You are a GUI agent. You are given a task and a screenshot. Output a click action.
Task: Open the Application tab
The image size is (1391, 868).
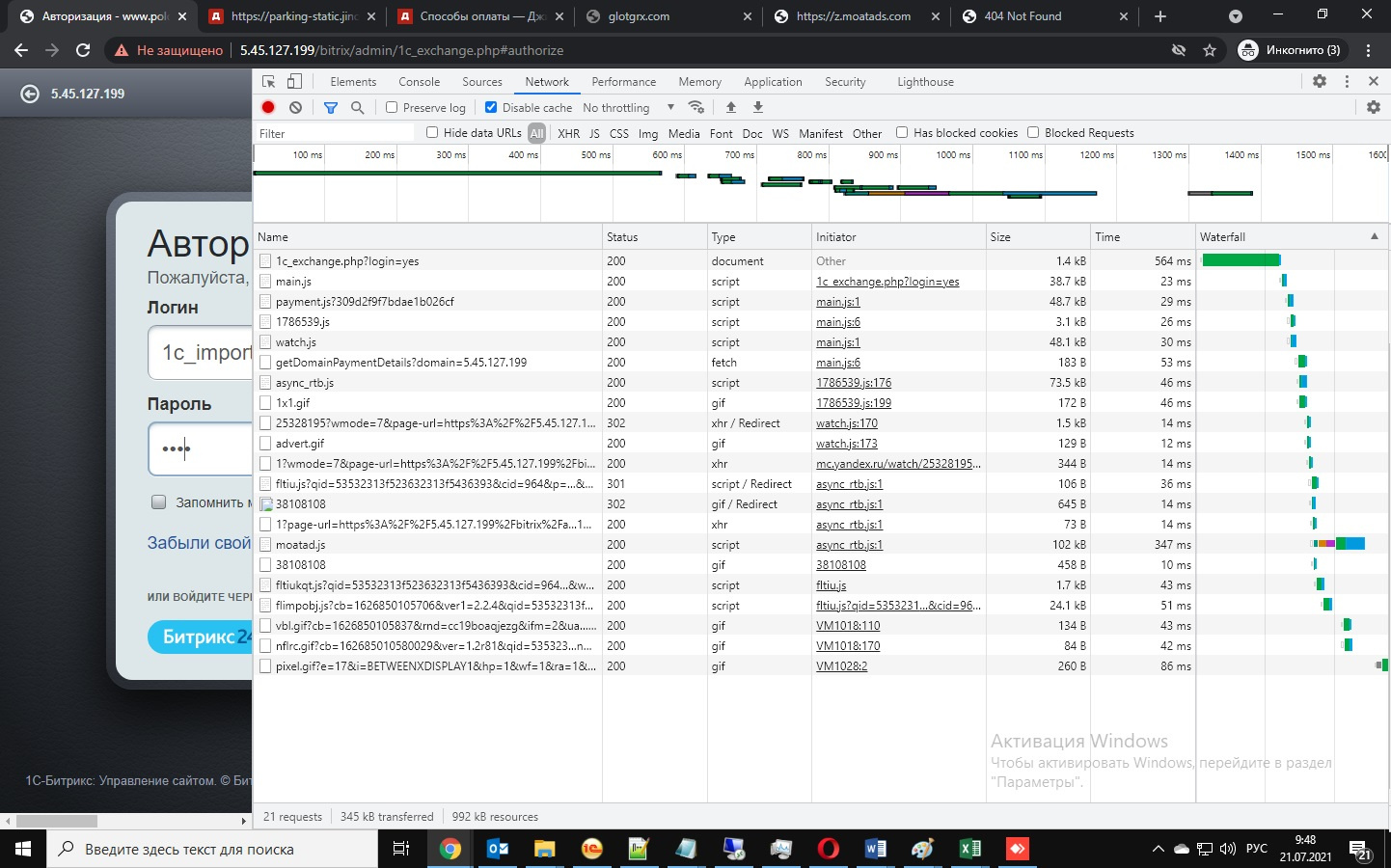pyautogui.click(x=773, y=82)
